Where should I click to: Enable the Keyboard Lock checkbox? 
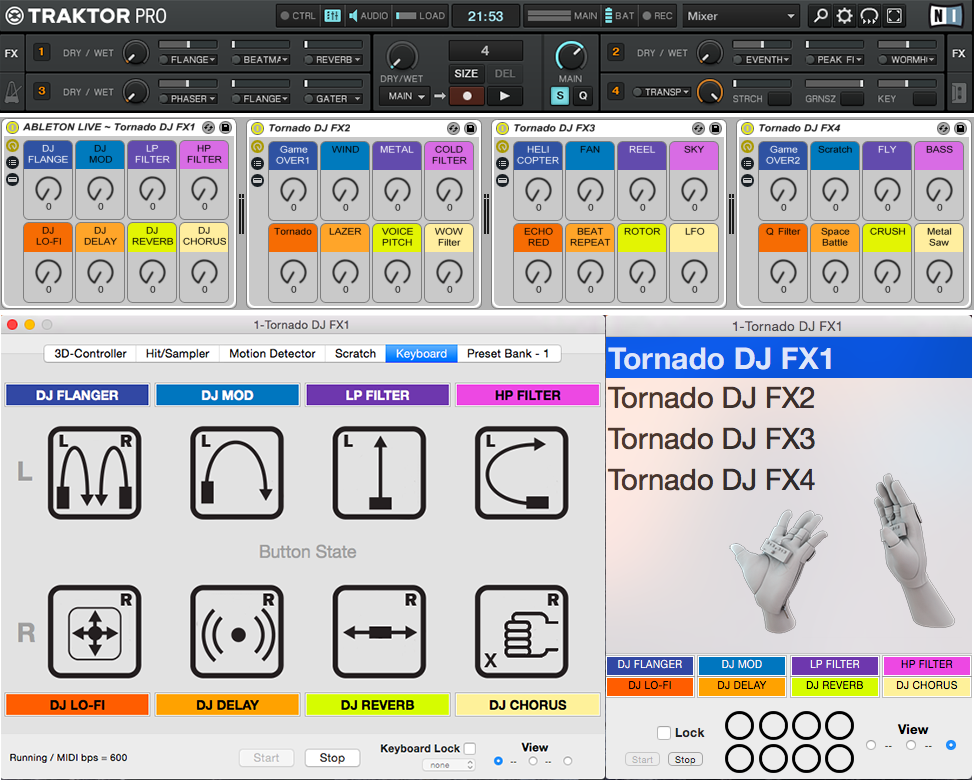click(x=470, y=748)
